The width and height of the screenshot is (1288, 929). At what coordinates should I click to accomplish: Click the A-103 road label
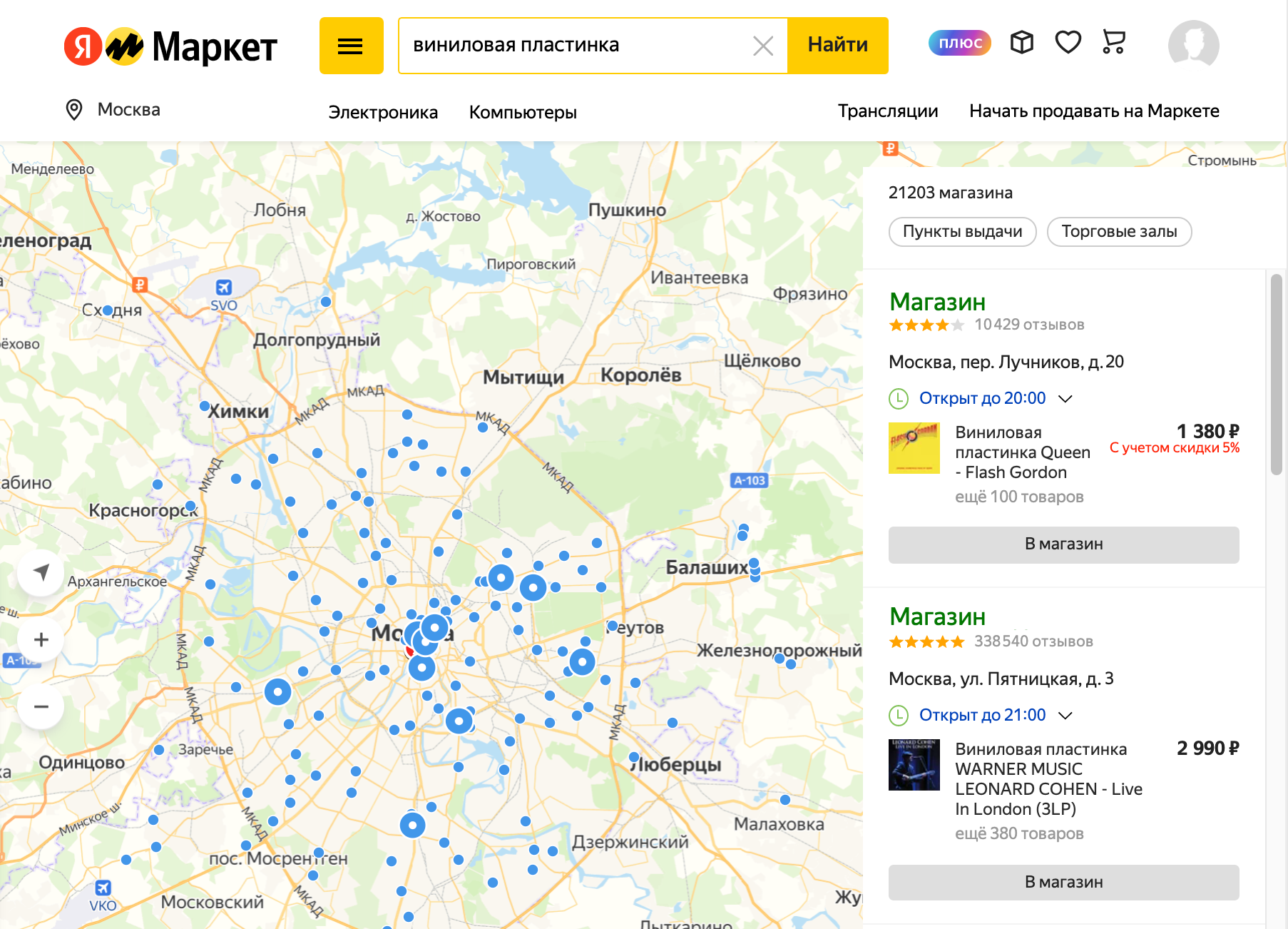(x=749, y=480)
